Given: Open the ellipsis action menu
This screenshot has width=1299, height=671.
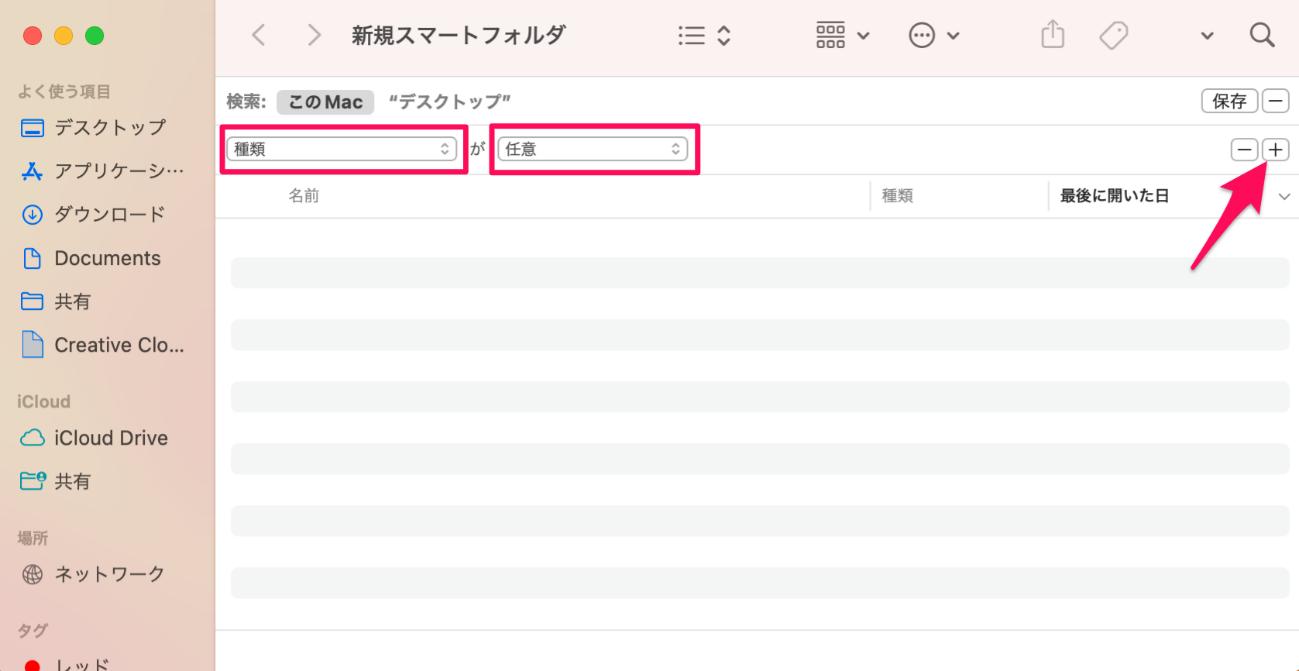Looking at the screenshot, I should point(933,36).
